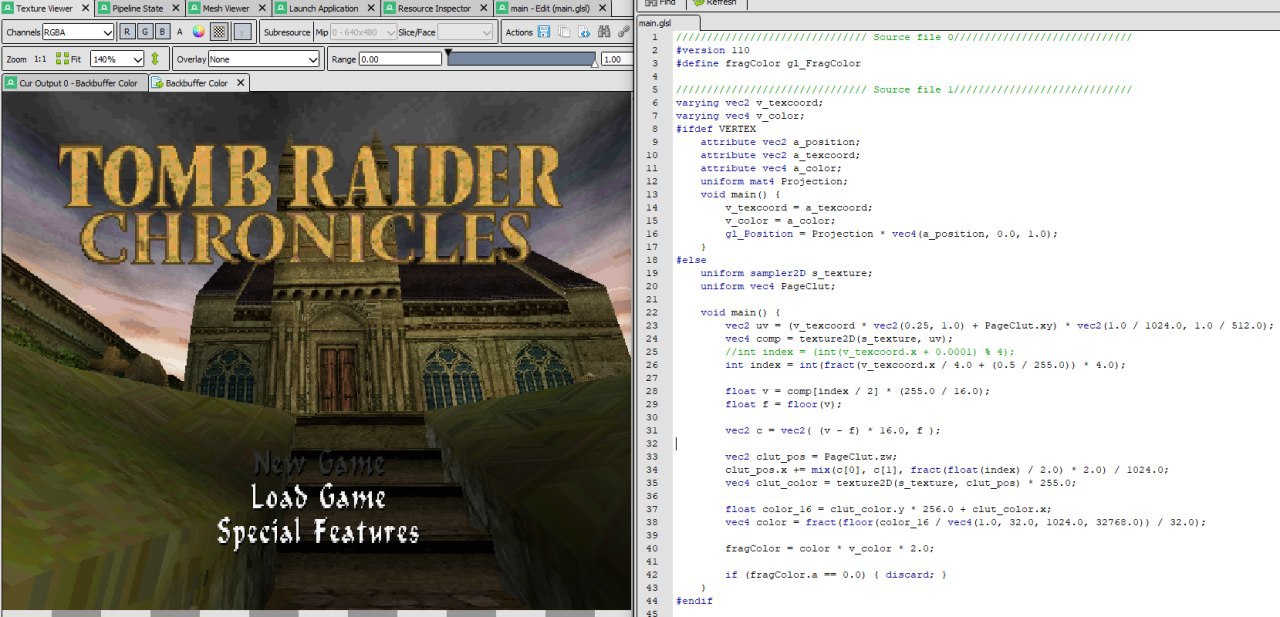
Task: Click the Range maximum field showing 1.00
Action: coord(616,59)
